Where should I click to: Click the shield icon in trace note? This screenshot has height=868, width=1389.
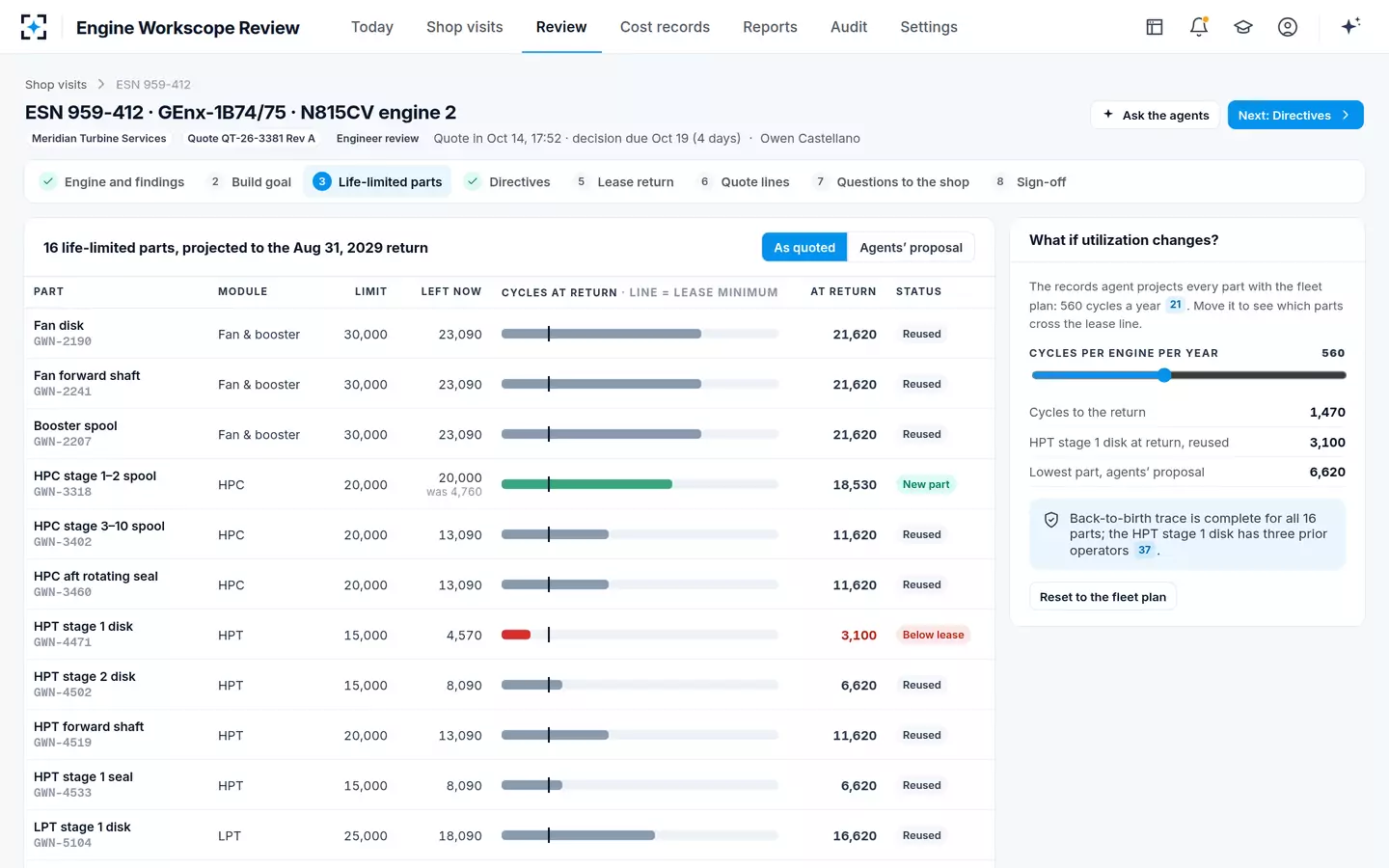point(1051,520)
